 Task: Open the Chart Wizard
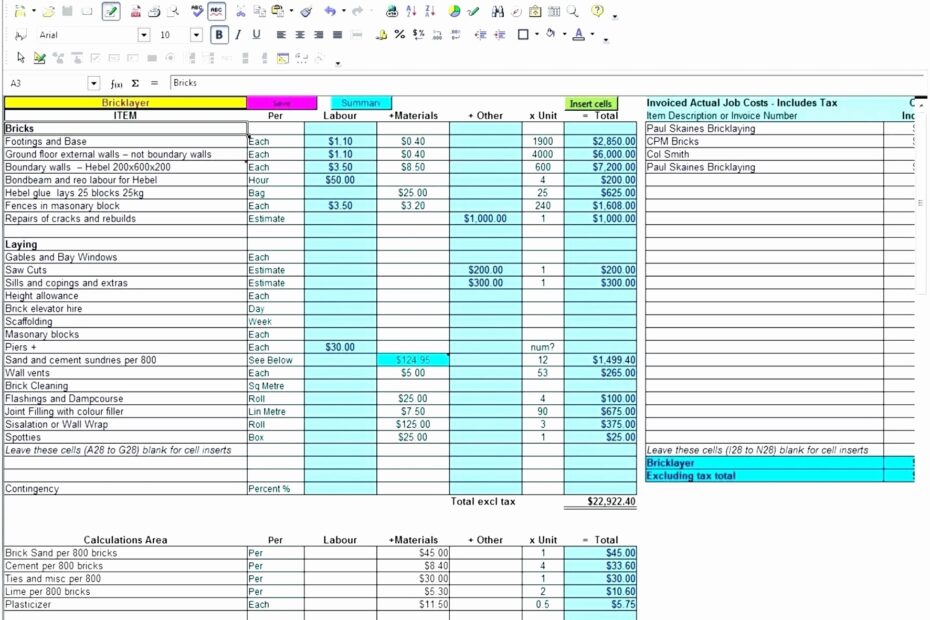click(454, 11)
